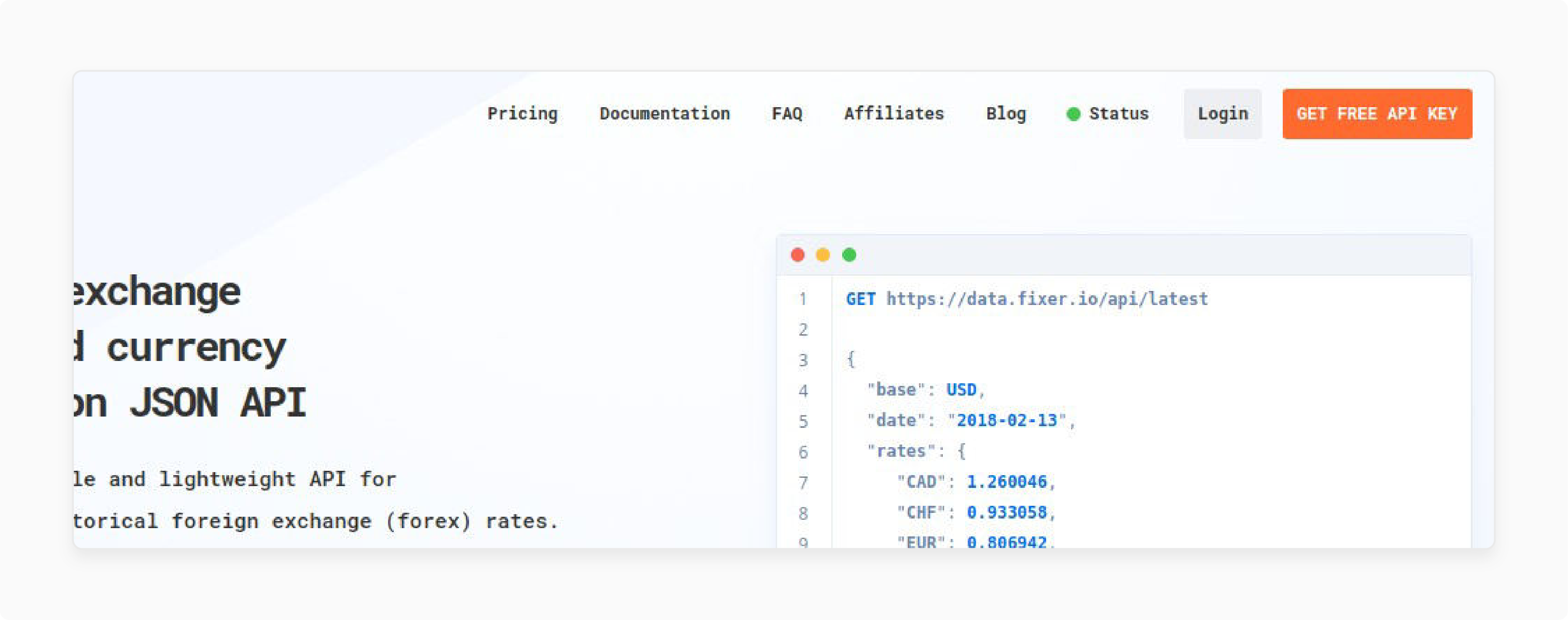Click the 'foreign exchange (forex) rates.' text
Screen dimensions: 1568x620
pyautogui.click(x=365, y=522)
